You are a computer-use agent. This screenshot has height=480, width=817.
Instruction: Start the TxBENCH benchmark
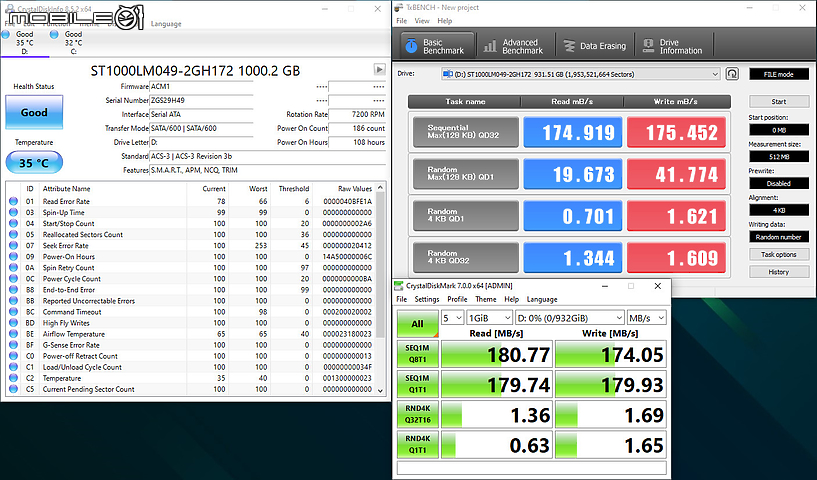[779, 102]
